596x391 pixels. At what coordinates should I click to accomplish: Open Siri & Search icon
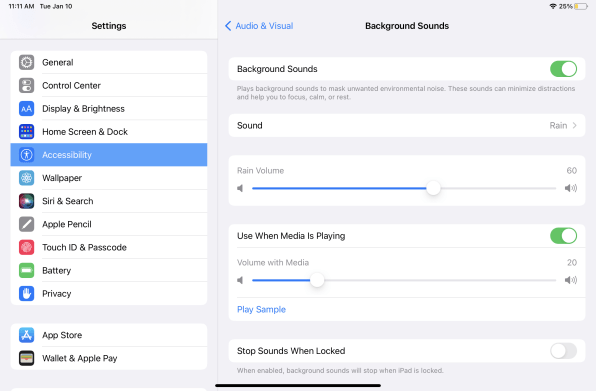(x=27, y=201)
